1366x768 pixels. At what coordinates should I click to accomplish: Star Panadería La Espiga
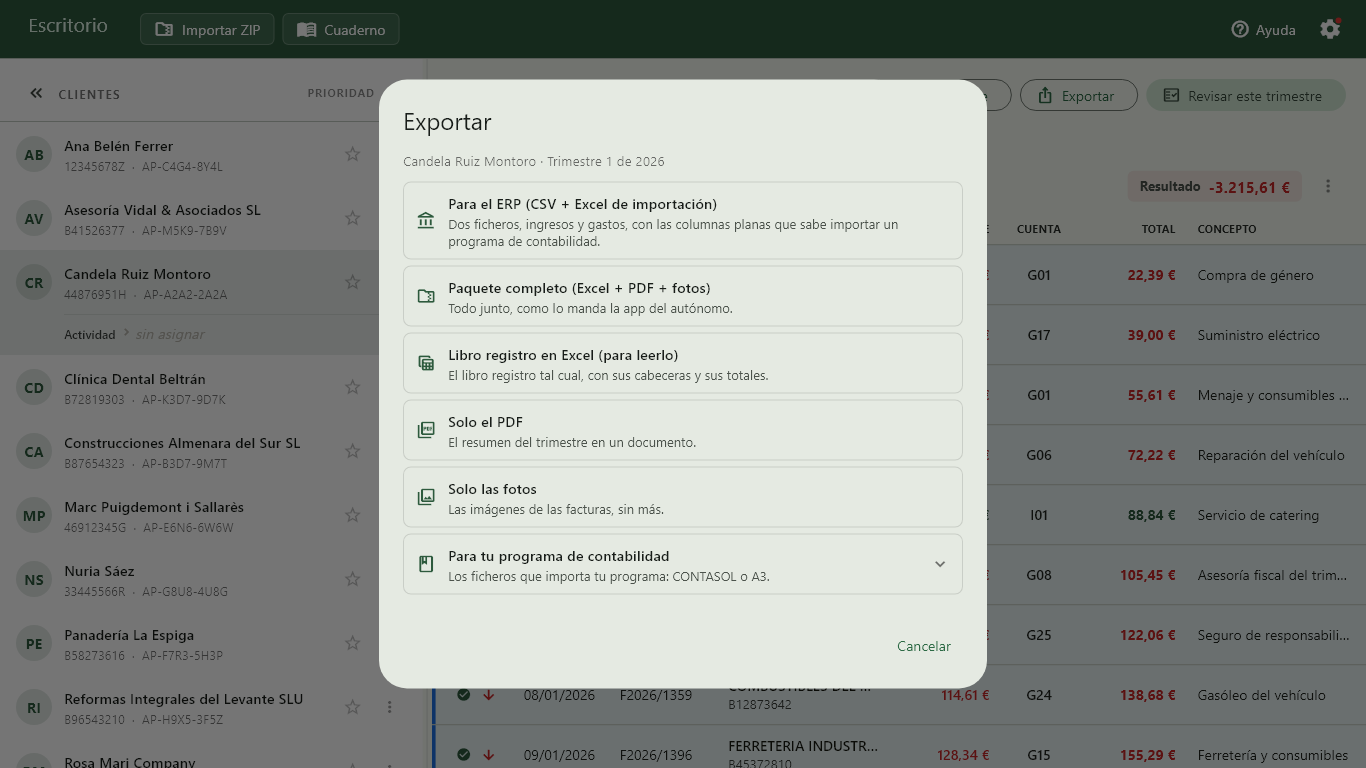[x=352, y=643]
